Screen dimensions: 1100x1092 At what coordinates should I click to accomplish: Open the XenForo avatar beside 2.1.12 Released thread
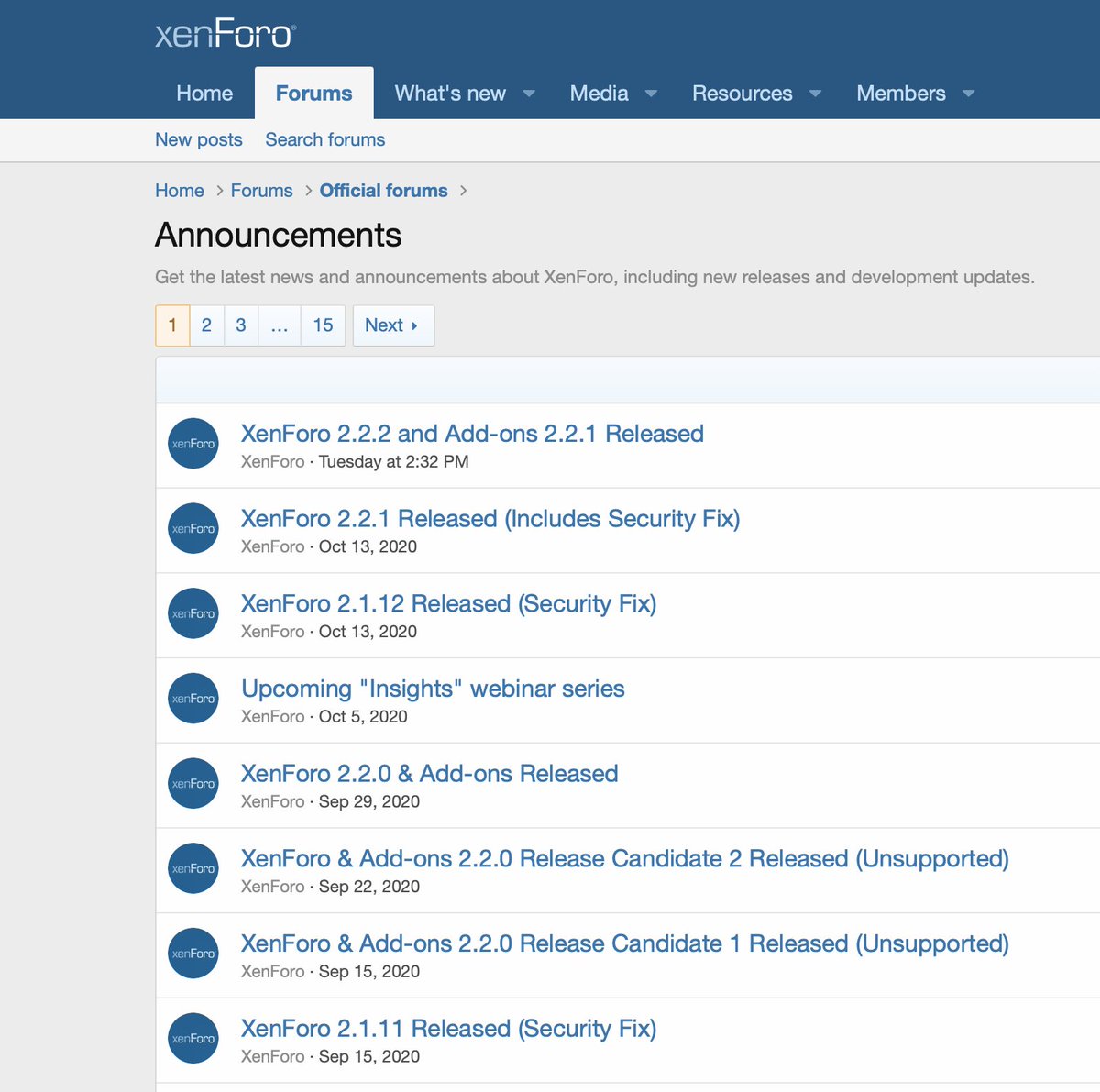pyautogui.click(x=193, y=613)
